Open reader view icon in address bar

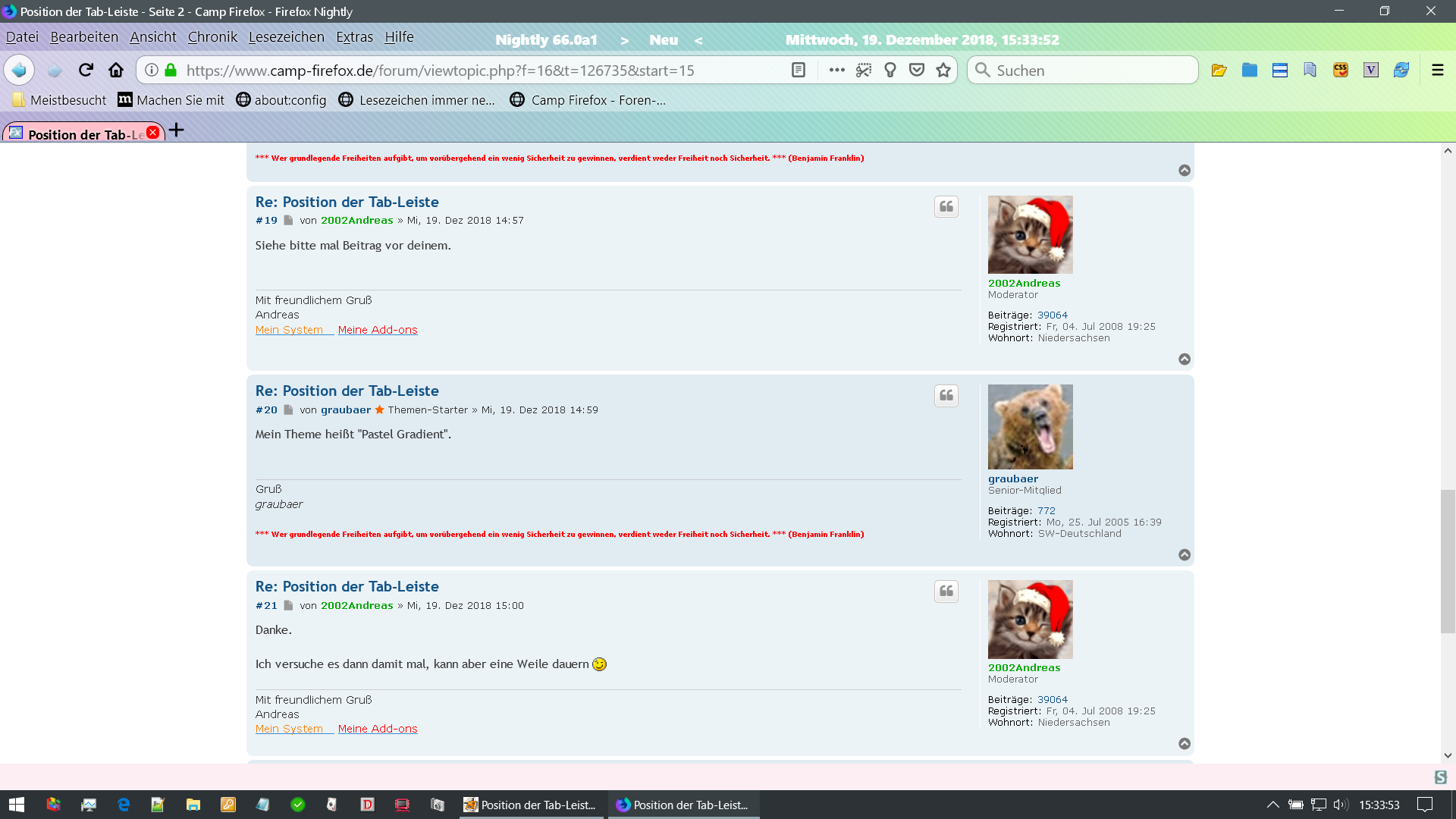pos(798,70)
